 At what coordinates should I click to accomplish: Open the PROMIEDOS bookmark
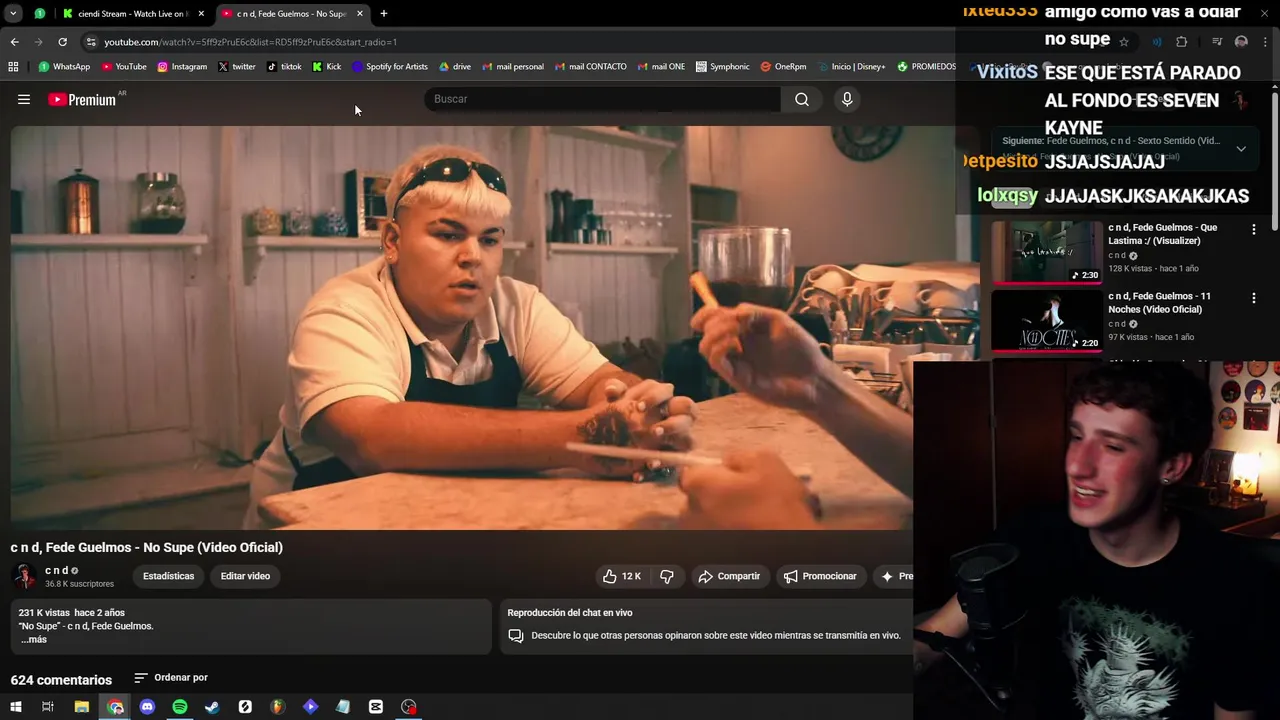[926, 67]
